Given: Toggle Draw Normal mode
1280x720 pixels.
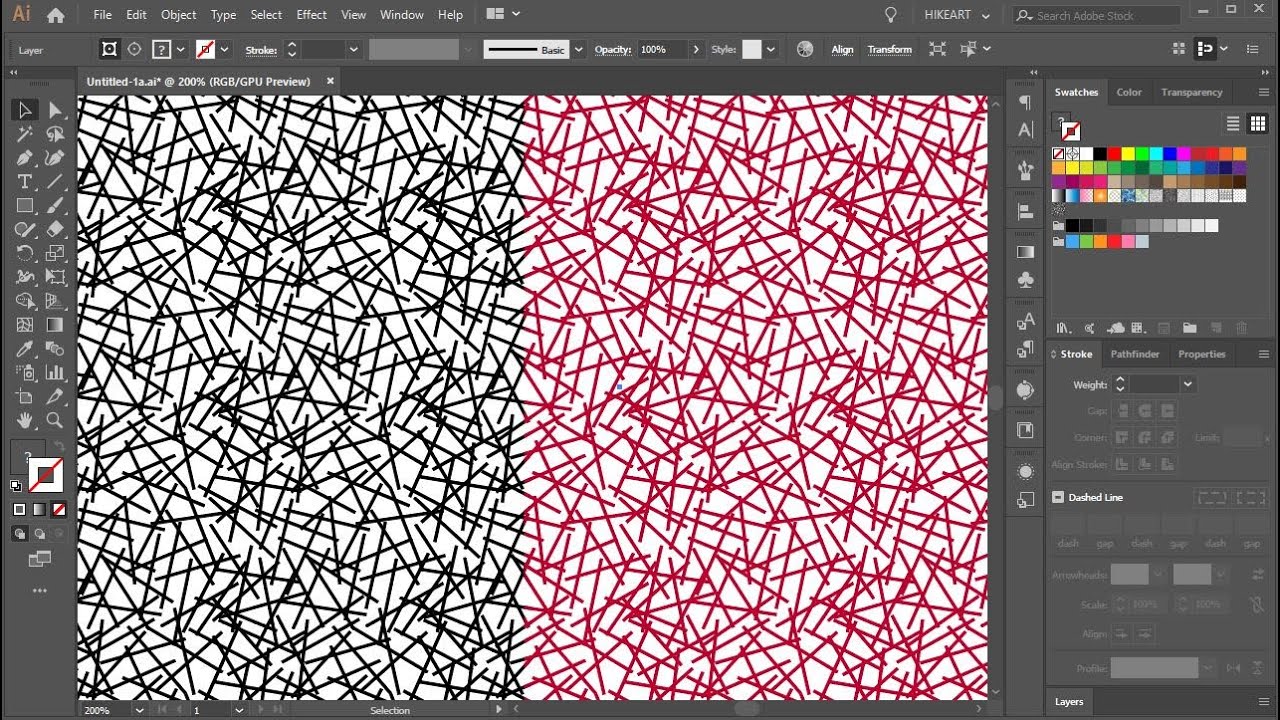Looking at the screenshot, I should point(19,534).
